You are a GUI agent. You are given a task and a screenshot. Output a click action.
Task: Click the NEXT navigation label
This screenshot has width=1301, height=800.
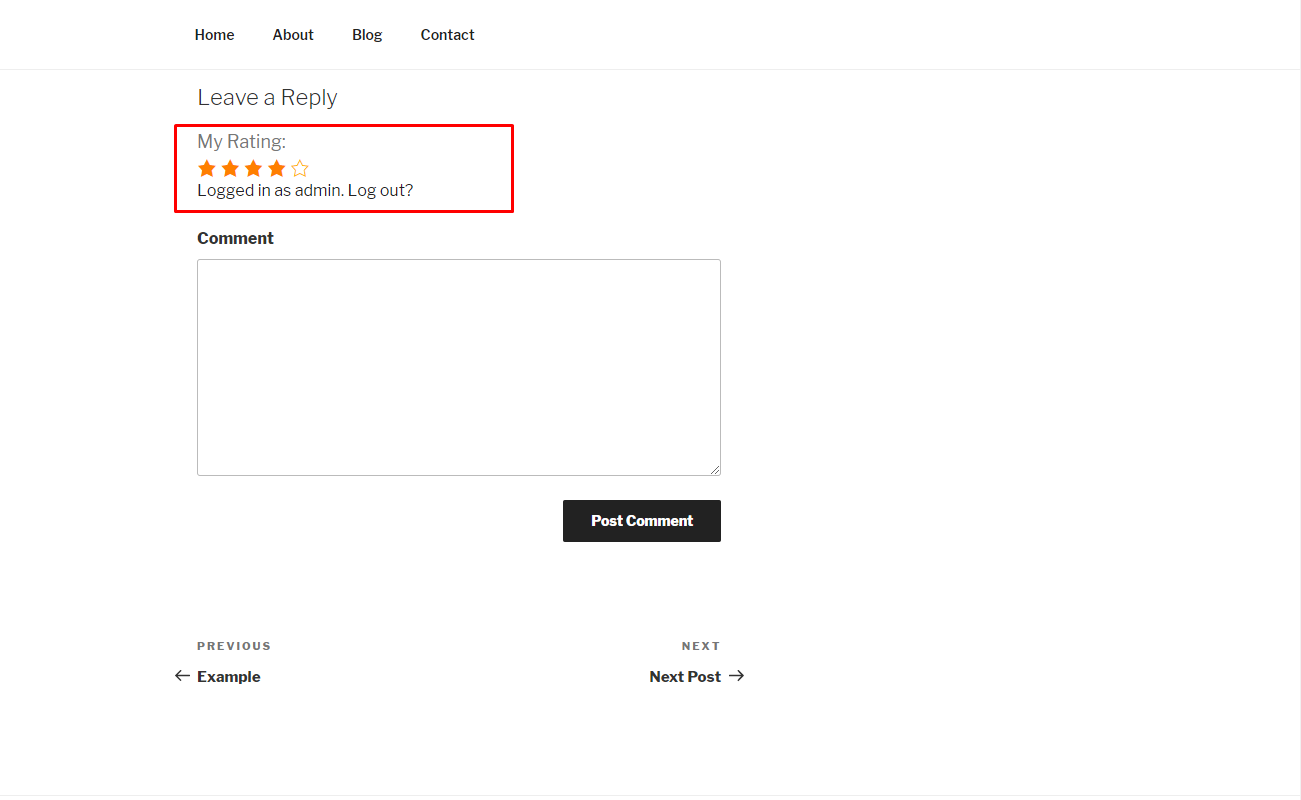[x=701, y=646]
